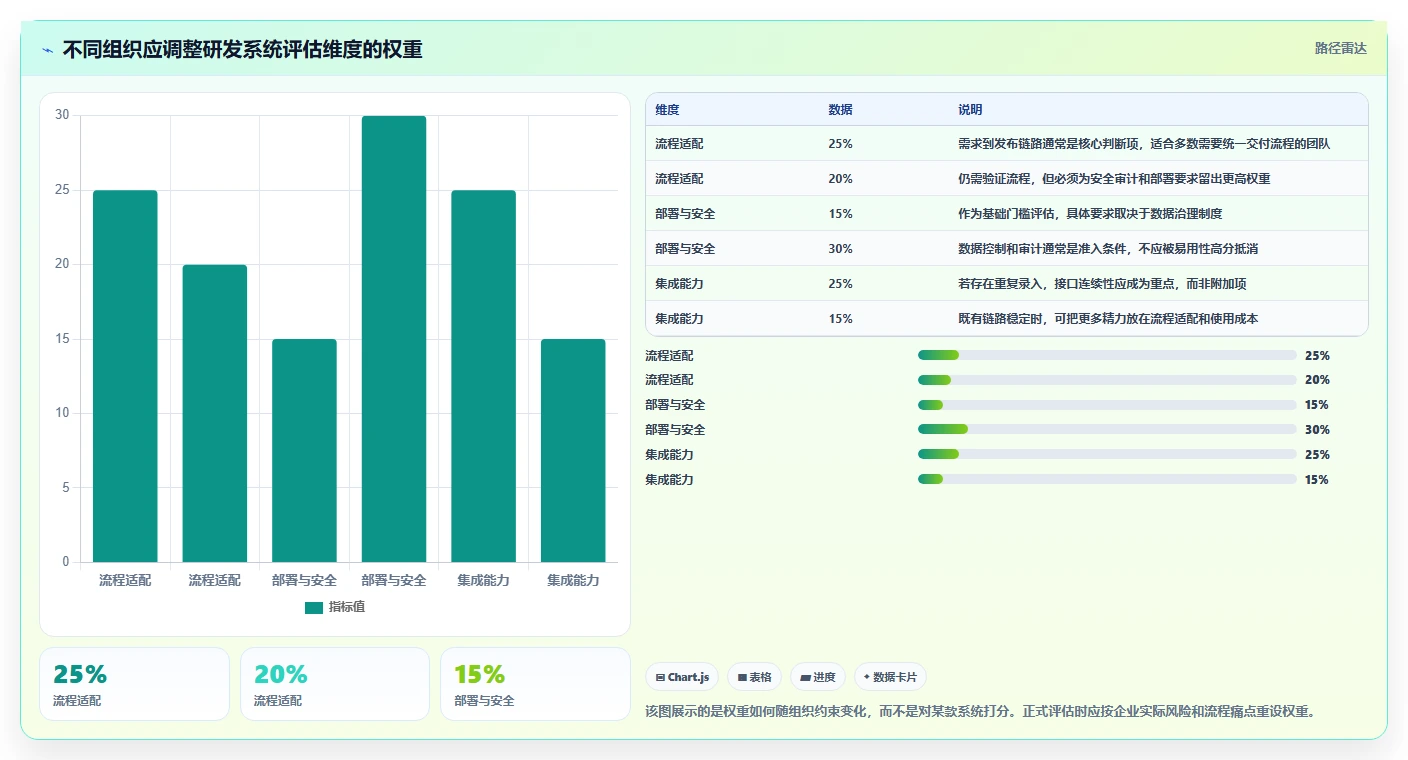Click the diamond icon in the 数据卡片 chip
Image resolution: width=1408 pixels, height=760 pixels.
[x=867, y=677]
